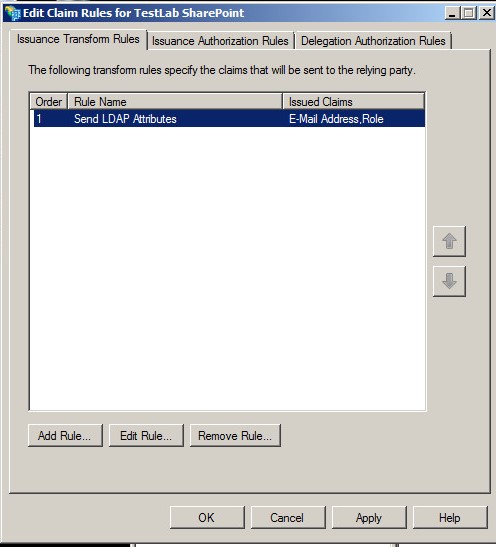Move selected rule up with arrow button
This screenshot has height=547, width=496.
(449, 241)
